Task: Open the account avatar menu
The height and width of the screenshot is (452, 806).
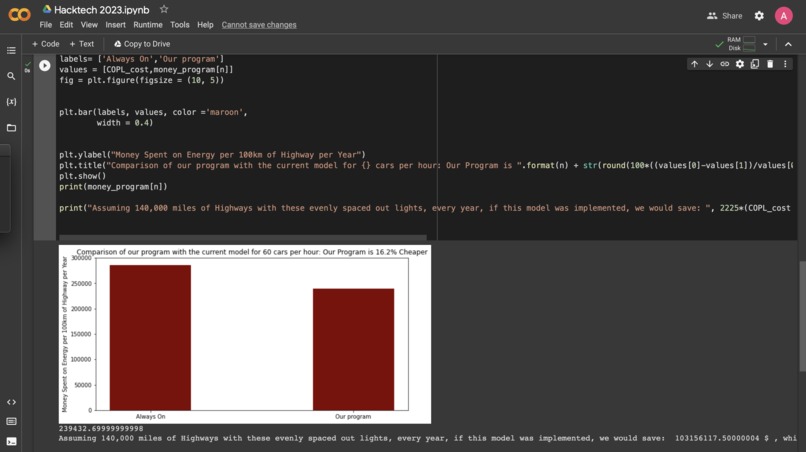Action: coord(783,16)
